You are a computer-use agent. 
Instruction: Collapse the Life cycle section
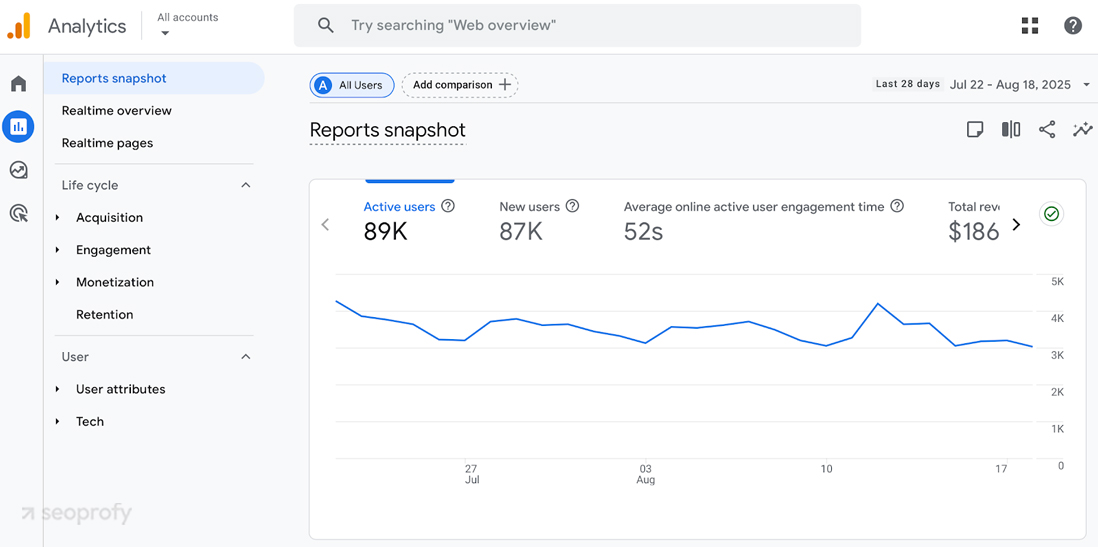tap(246, 185)
